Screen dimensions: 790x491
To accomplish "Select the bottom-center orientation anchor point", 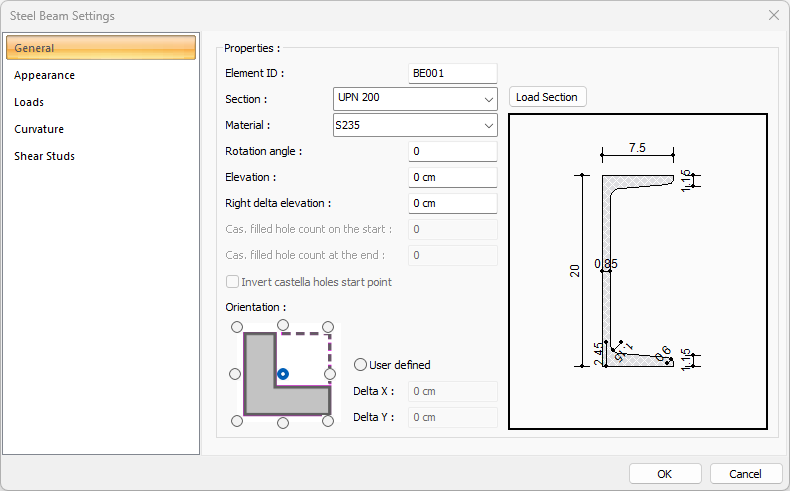I will pyautogui.click(x=283, y=423).
